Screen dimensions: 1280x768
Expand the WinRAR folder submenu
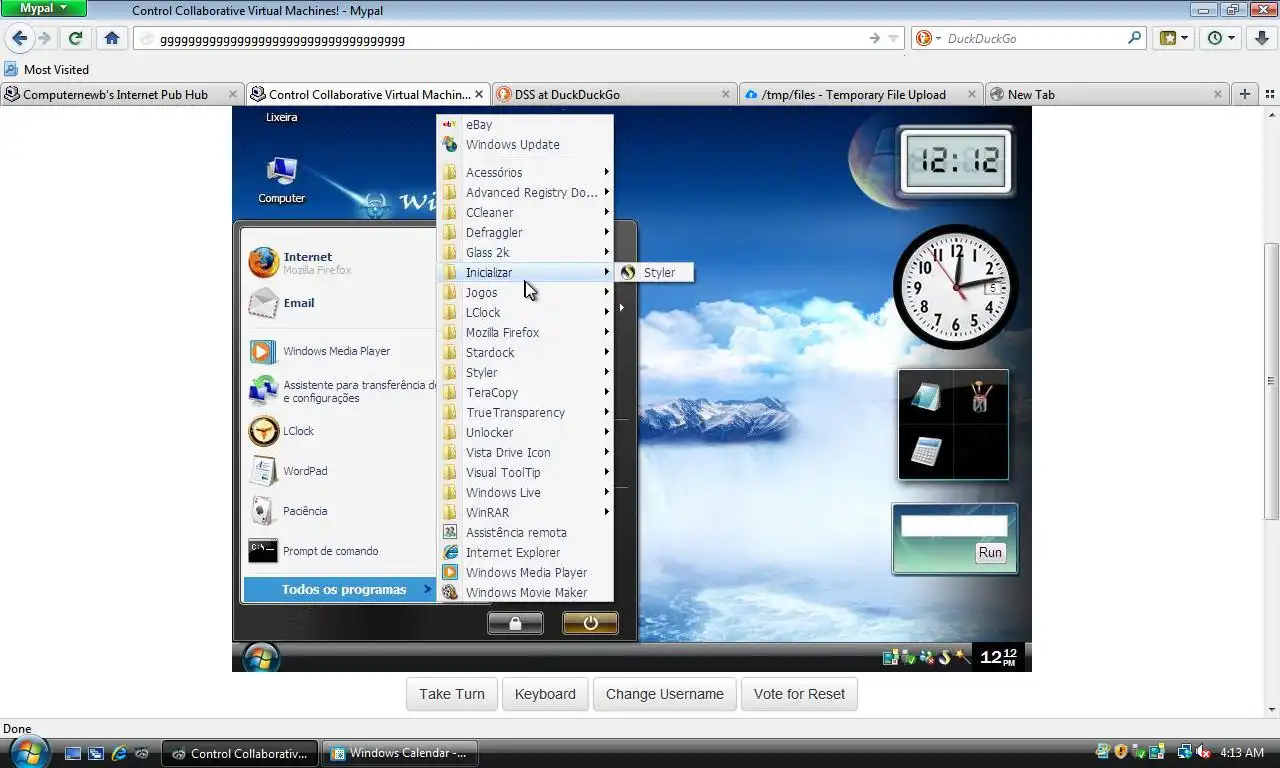(x=525, y=512)
